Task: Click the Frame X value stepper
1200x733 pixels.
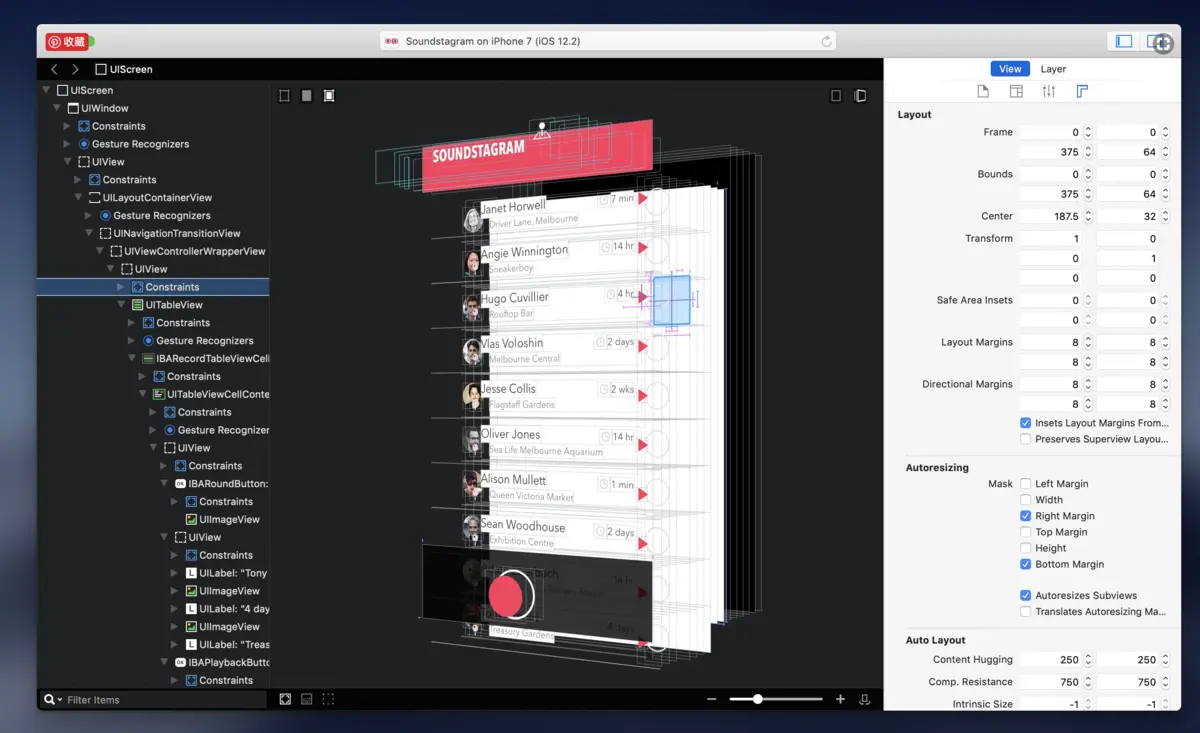Action: click(1088, 132)
